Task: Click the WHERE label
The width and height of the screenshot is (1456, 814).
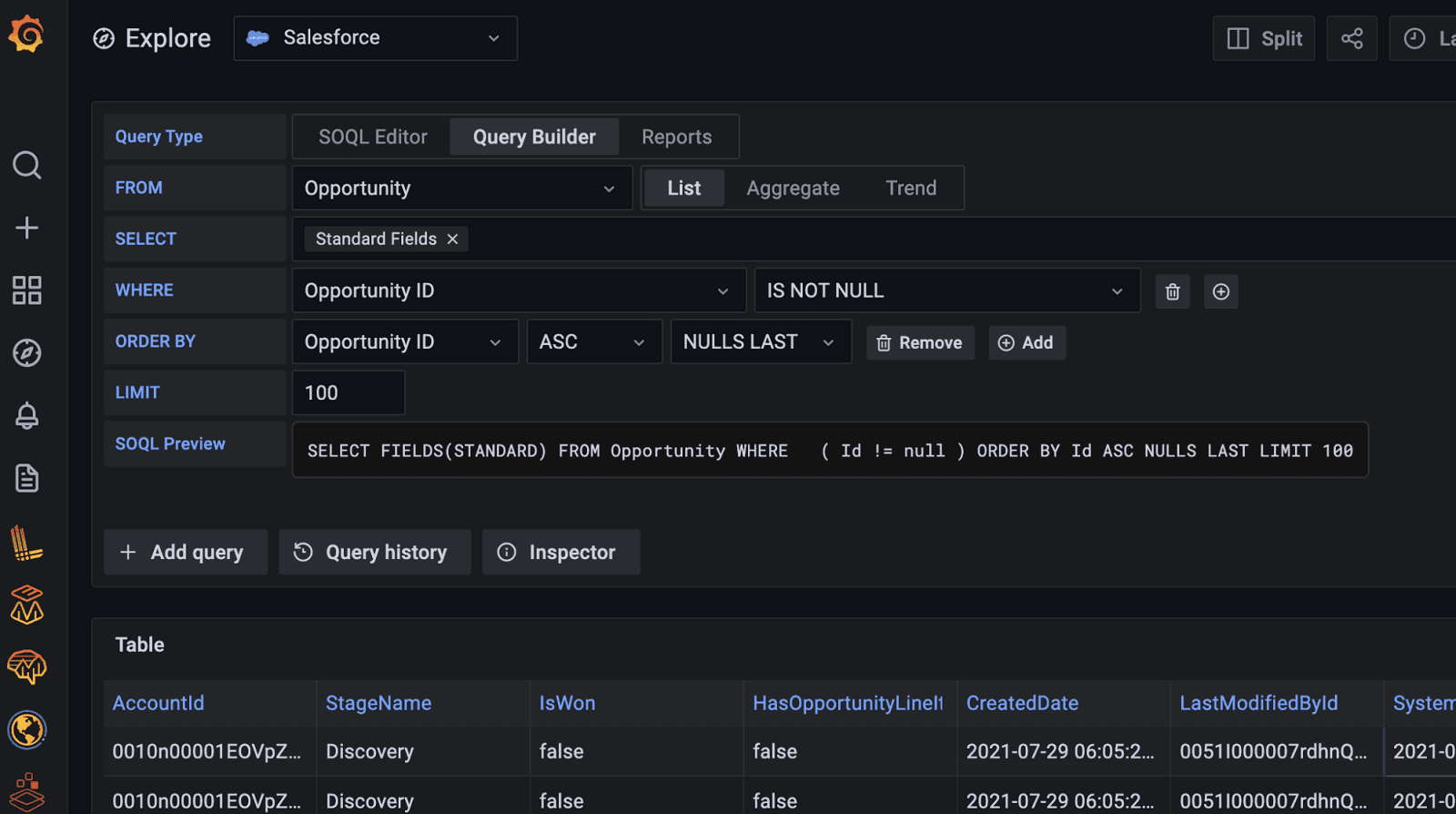Action: point(144,290)
